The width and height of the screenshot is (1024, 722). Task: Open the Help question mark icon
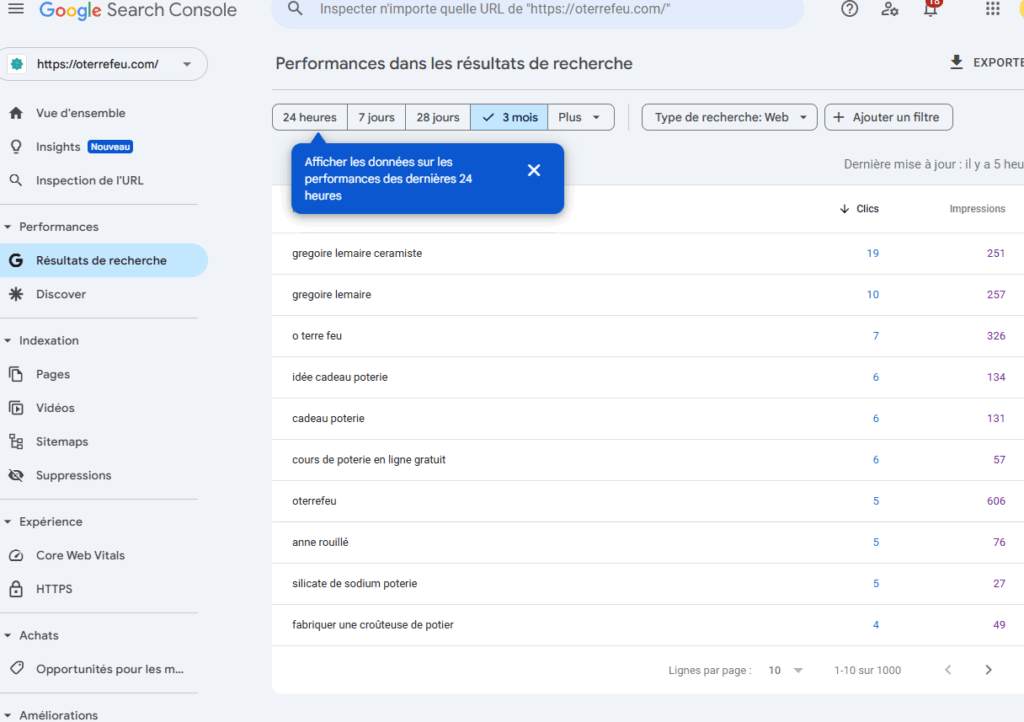849,9
